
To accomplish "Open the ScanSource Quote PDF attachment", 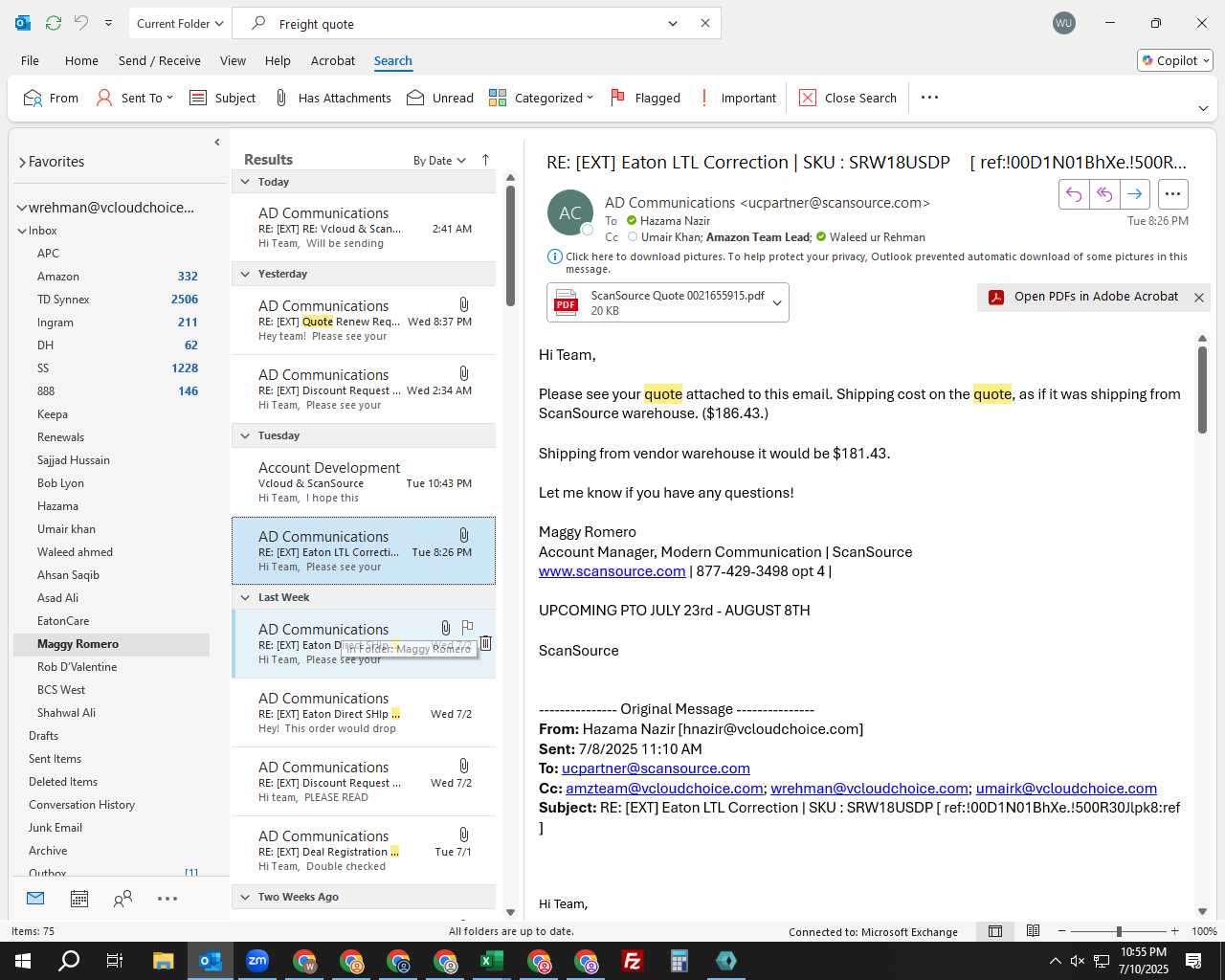I will (x=658, y=302).
